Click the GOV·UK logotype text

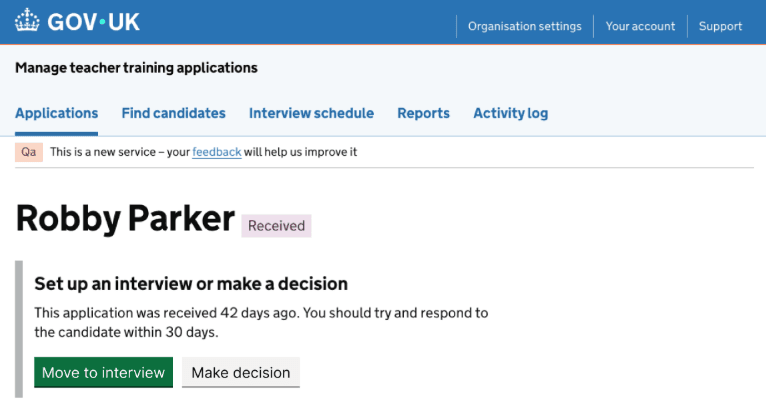(93, 22)
